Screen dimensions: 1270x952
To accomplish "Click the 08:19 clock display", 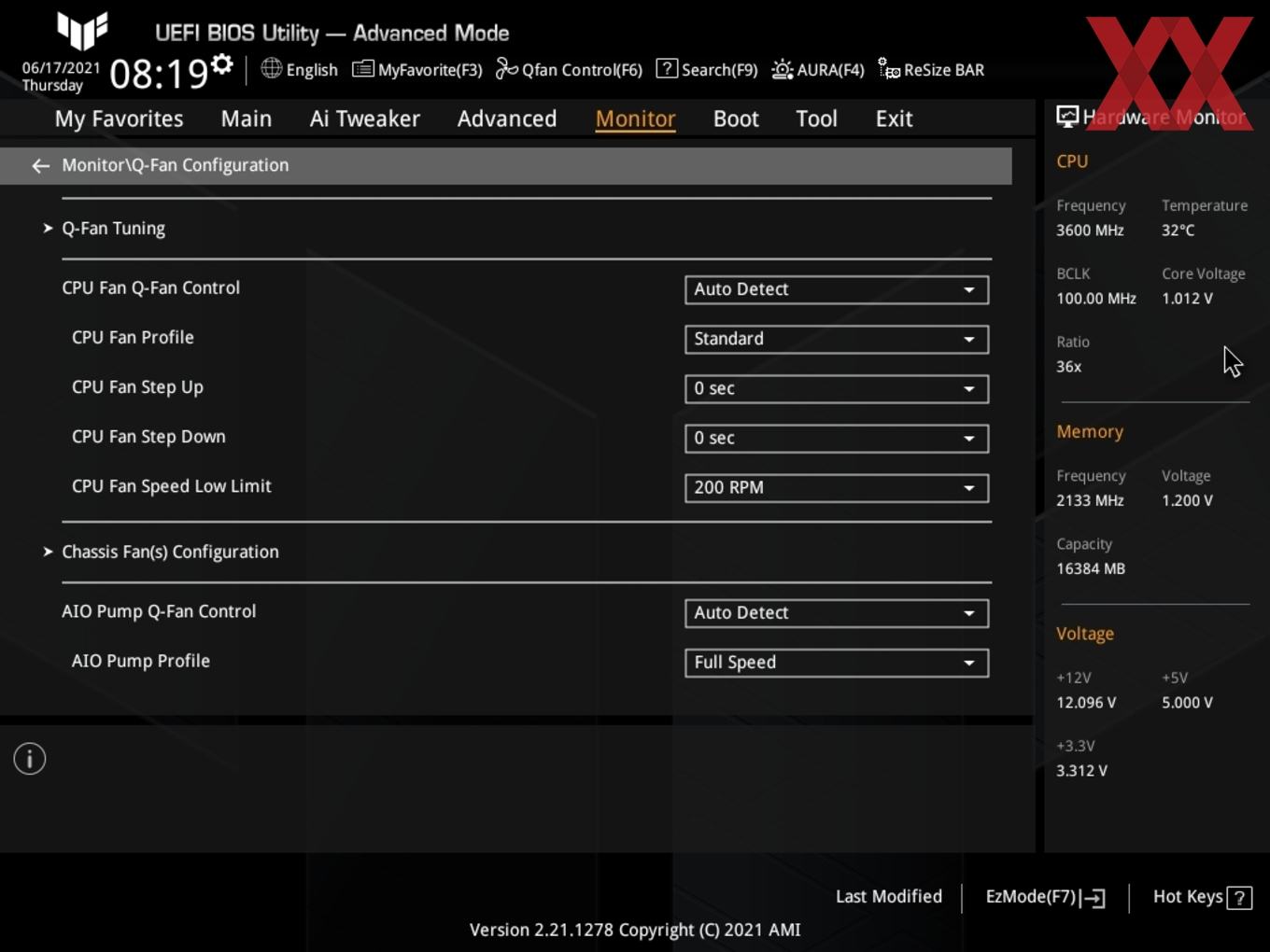I will (158, 74).
